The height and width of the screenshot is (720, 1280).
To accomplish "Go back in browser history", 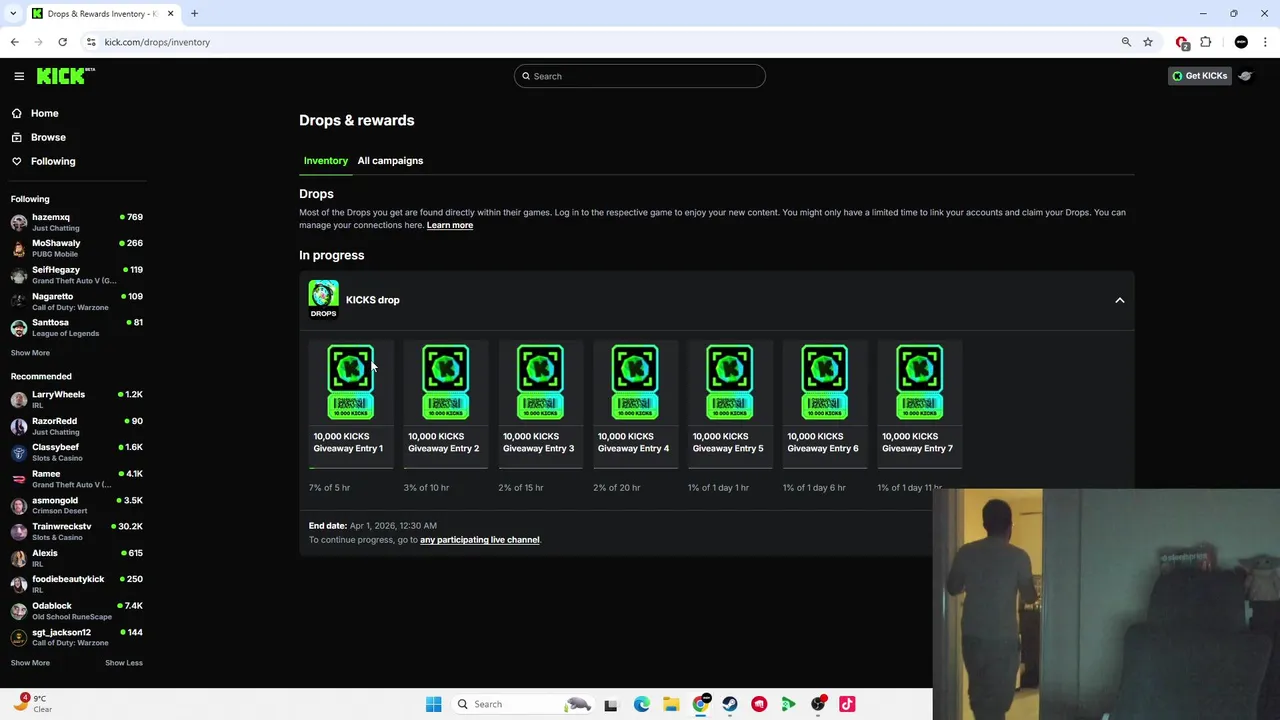I will tap(14, 42).
